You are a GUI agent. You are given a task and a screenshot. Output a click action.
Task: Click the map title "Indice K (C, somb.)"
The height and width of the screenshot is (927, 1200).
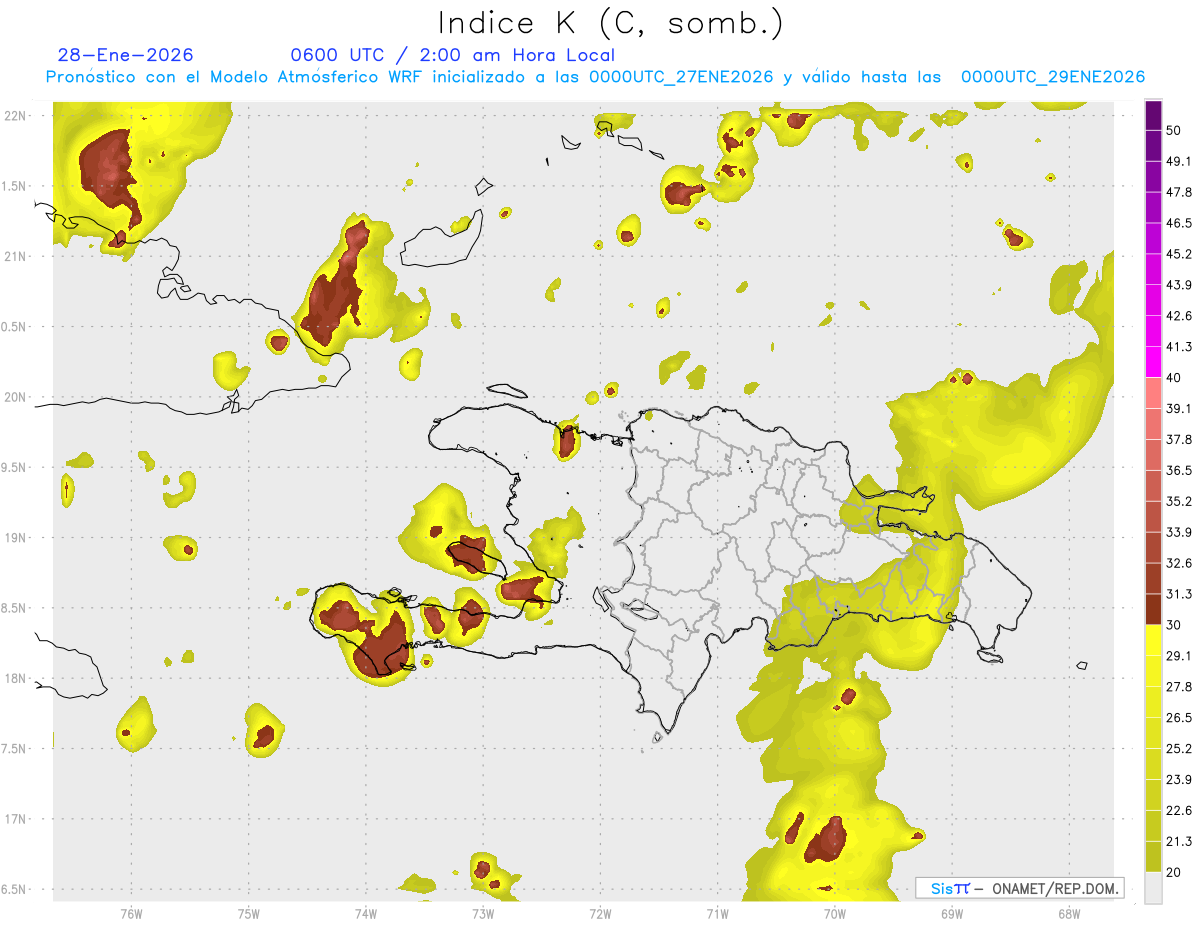point(611,23)
